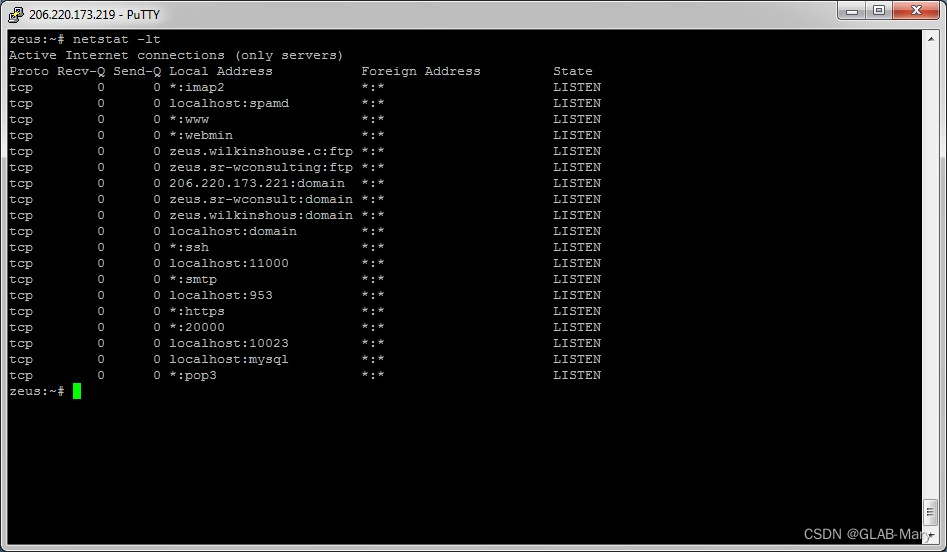This screenshot has width=947, height=552.
Task: Click 'tcp' protocol in the smtp row
Action: click(x=21, y=280)
